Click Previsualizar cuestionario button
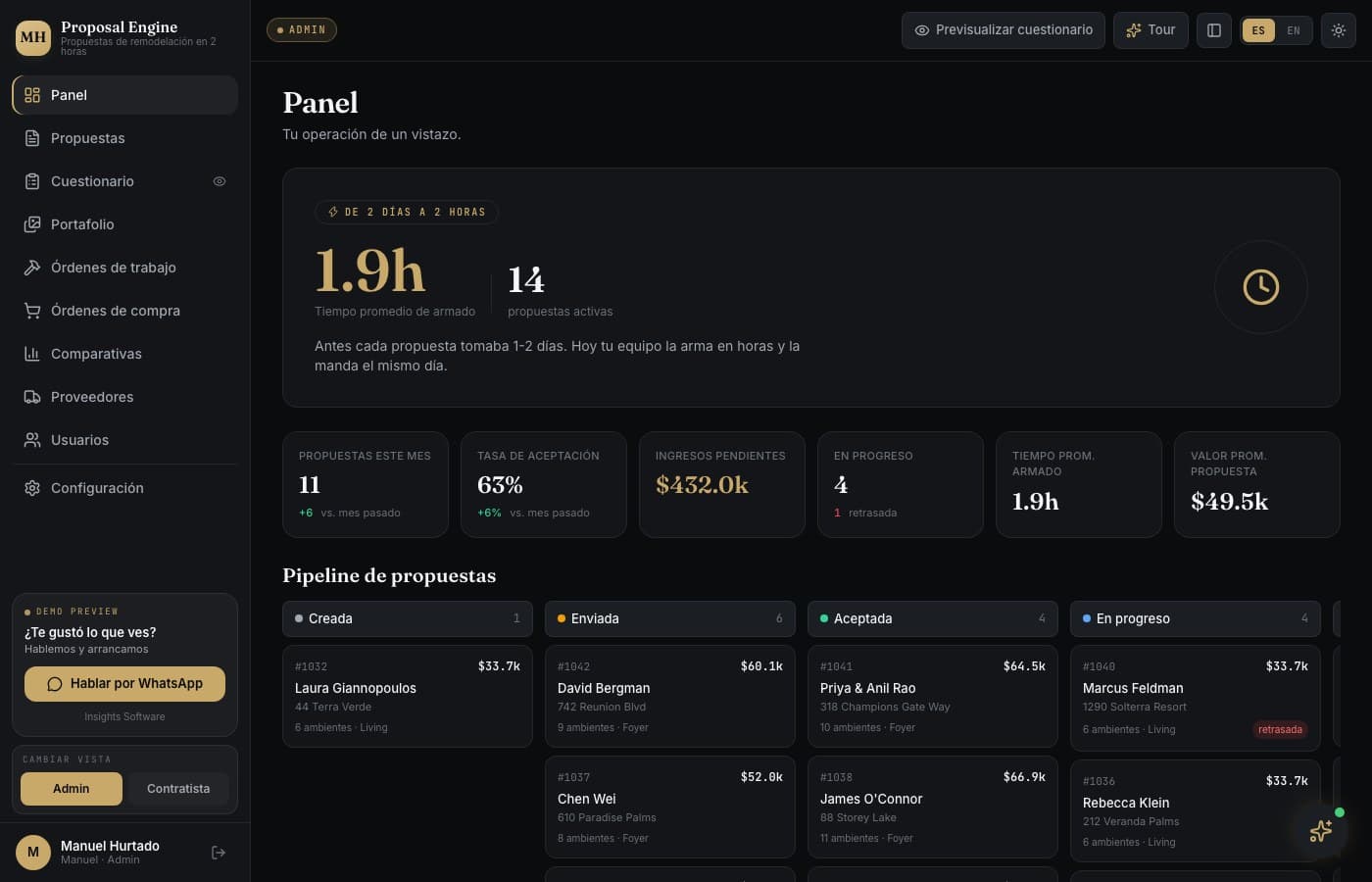The image size is (1372, 882). [x=1004, y=30]
